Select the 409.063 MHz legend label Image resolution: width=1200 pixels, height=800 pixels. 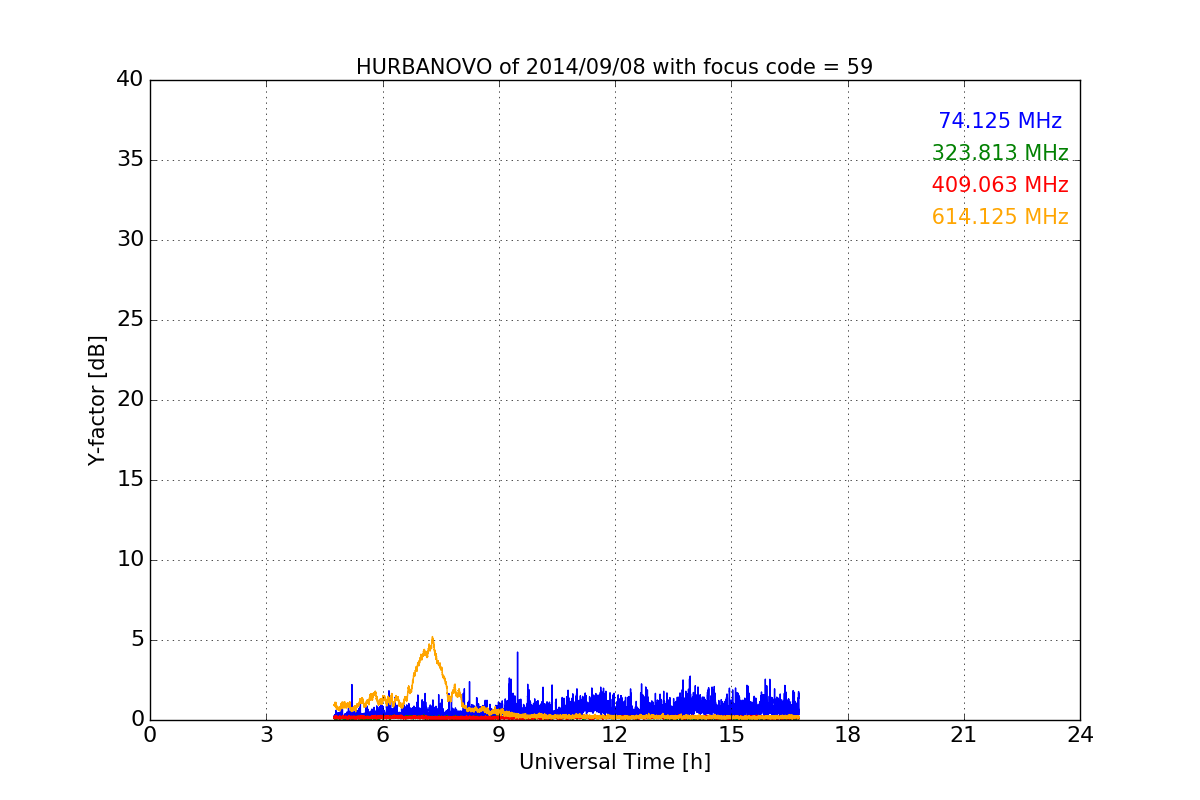tap(1000, 185)
